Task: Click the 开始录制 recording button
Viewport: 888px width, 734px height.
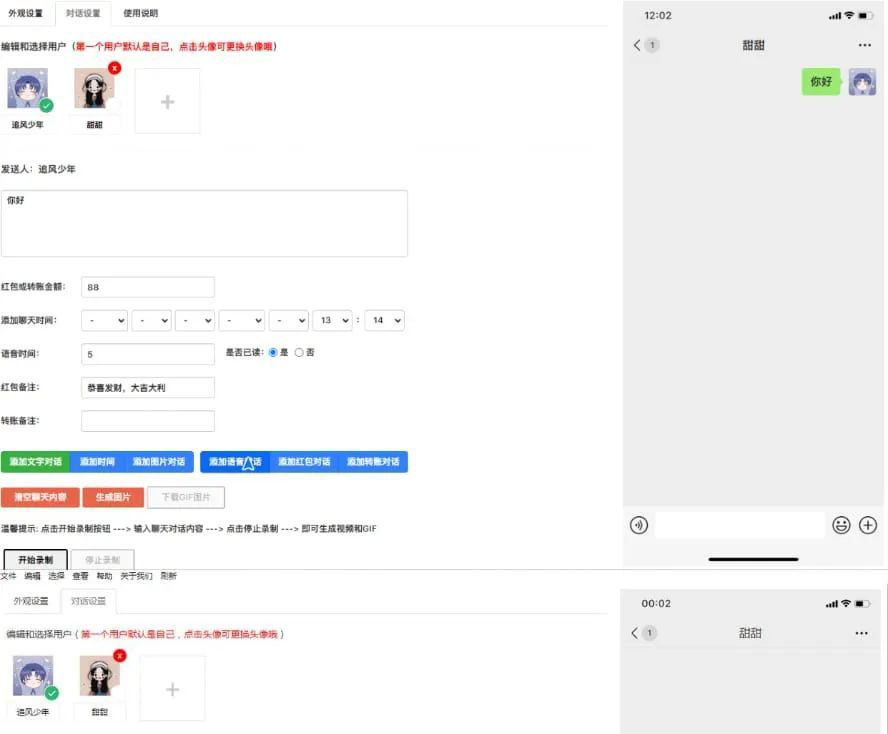Action: click(35, 560)
